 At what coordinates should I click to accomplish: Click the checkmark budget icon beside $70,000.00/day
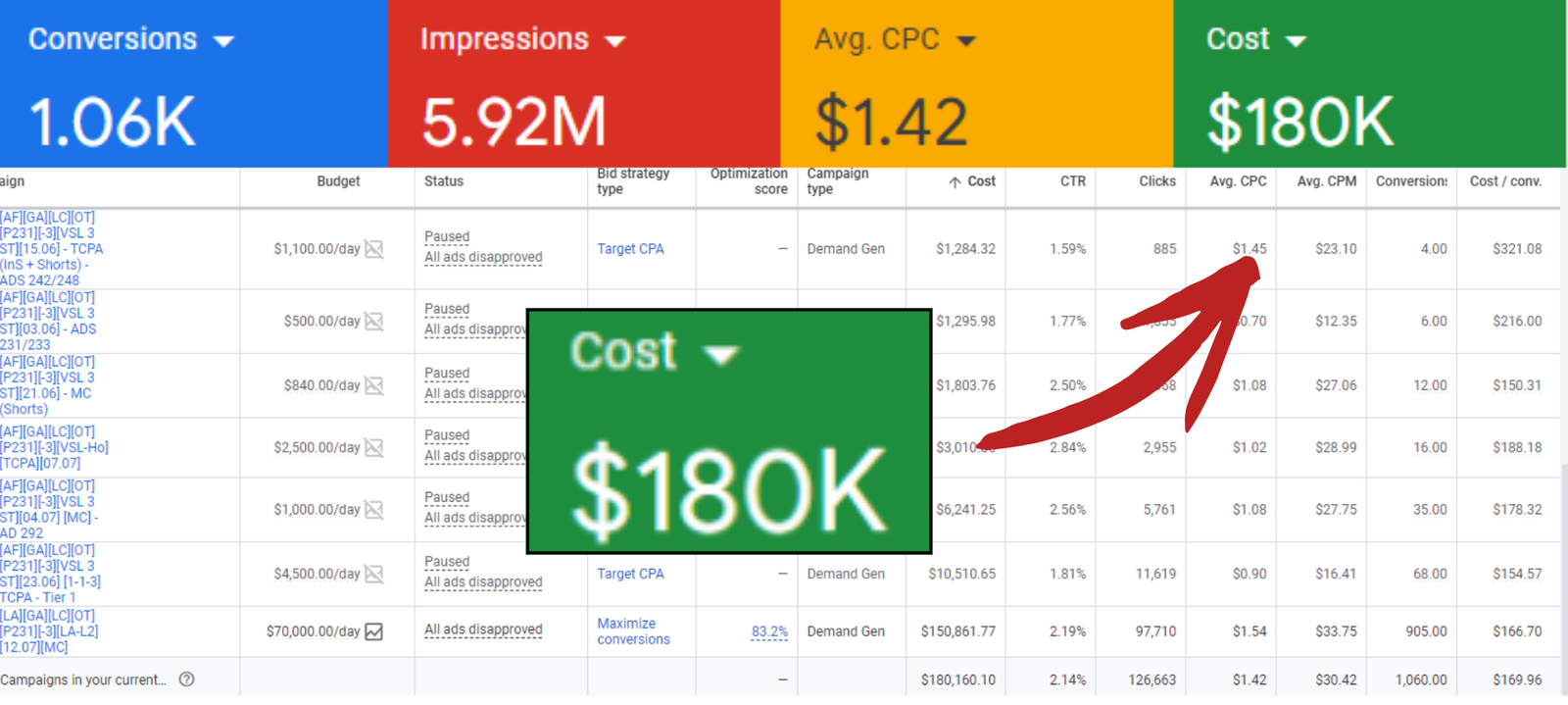374,631
